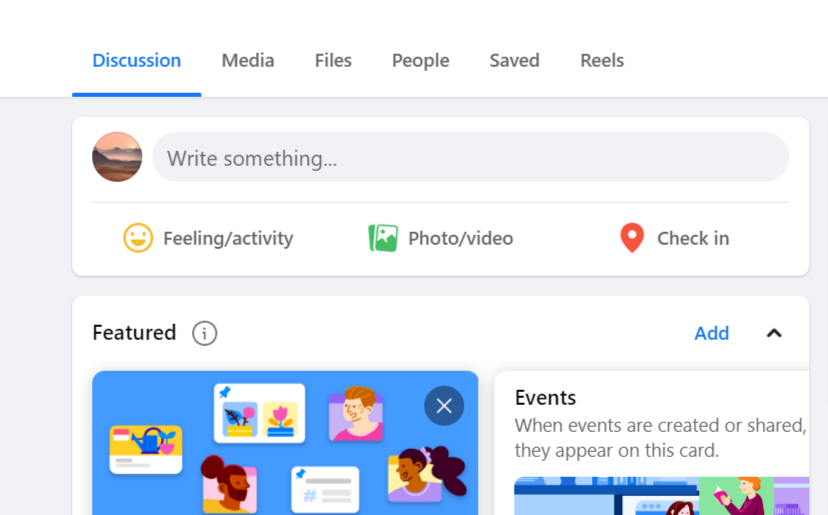The width and height of the screenshot is (828, 515).
Task: Go to the People tab
Action: (x=420, y=61)
